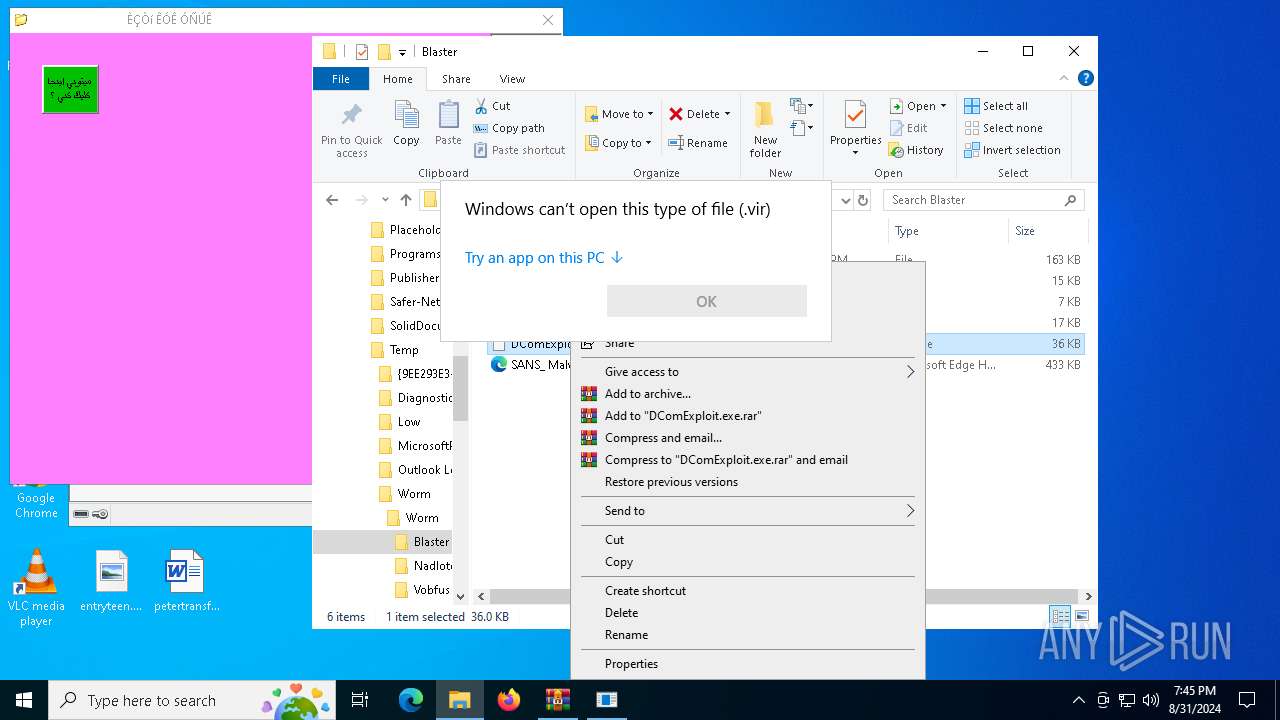Create a New folder from the ribbon
The image size is (1280, 720).
pos(765,129)
